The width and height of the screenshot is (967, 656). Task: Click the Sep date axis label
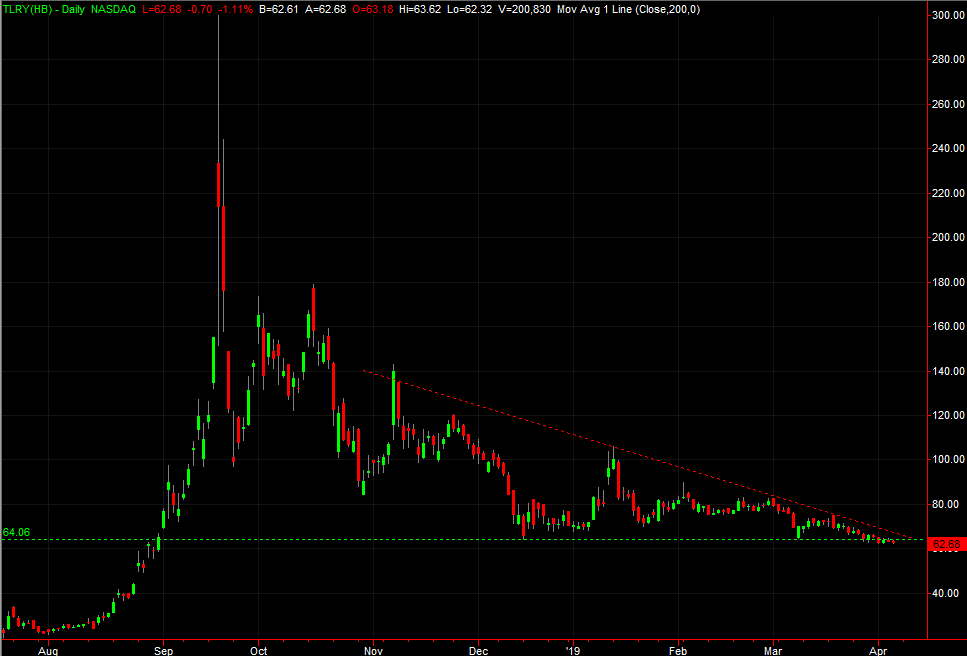[163, 650]
